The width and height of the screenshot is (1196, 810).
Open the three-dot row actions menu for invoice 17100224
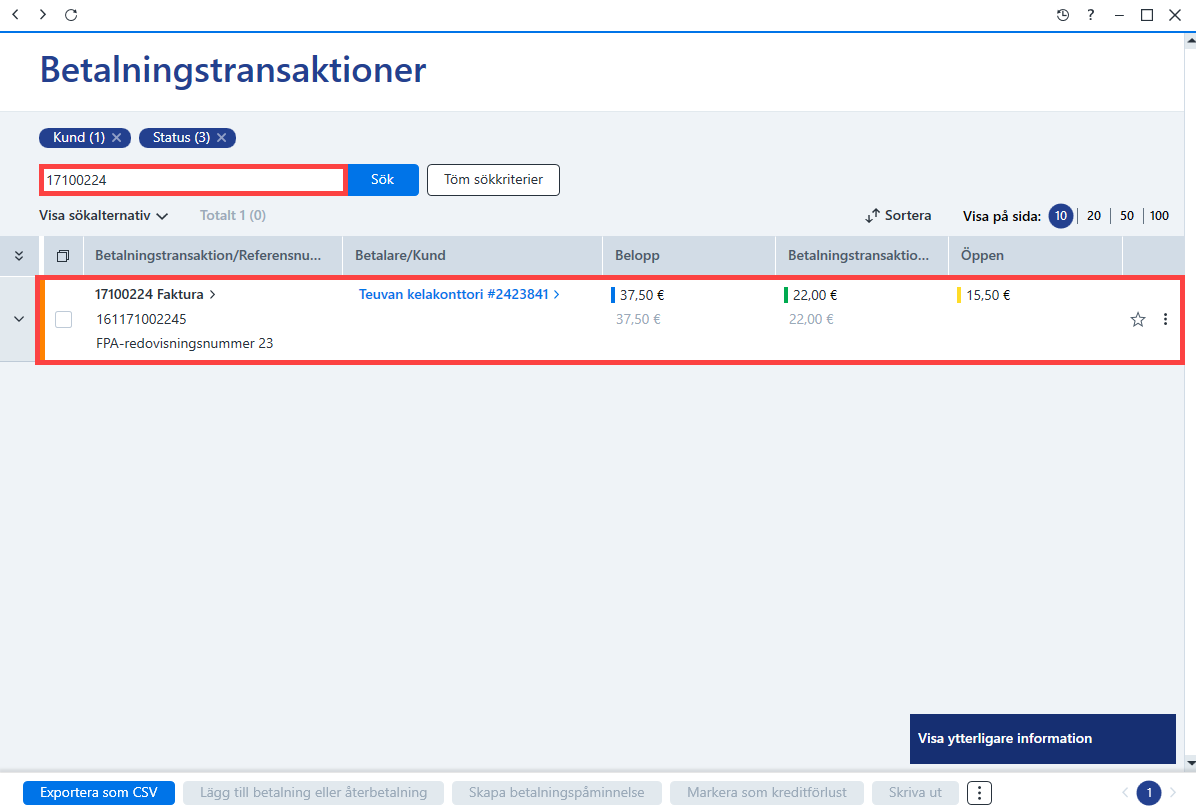[x=1165, y=320]
